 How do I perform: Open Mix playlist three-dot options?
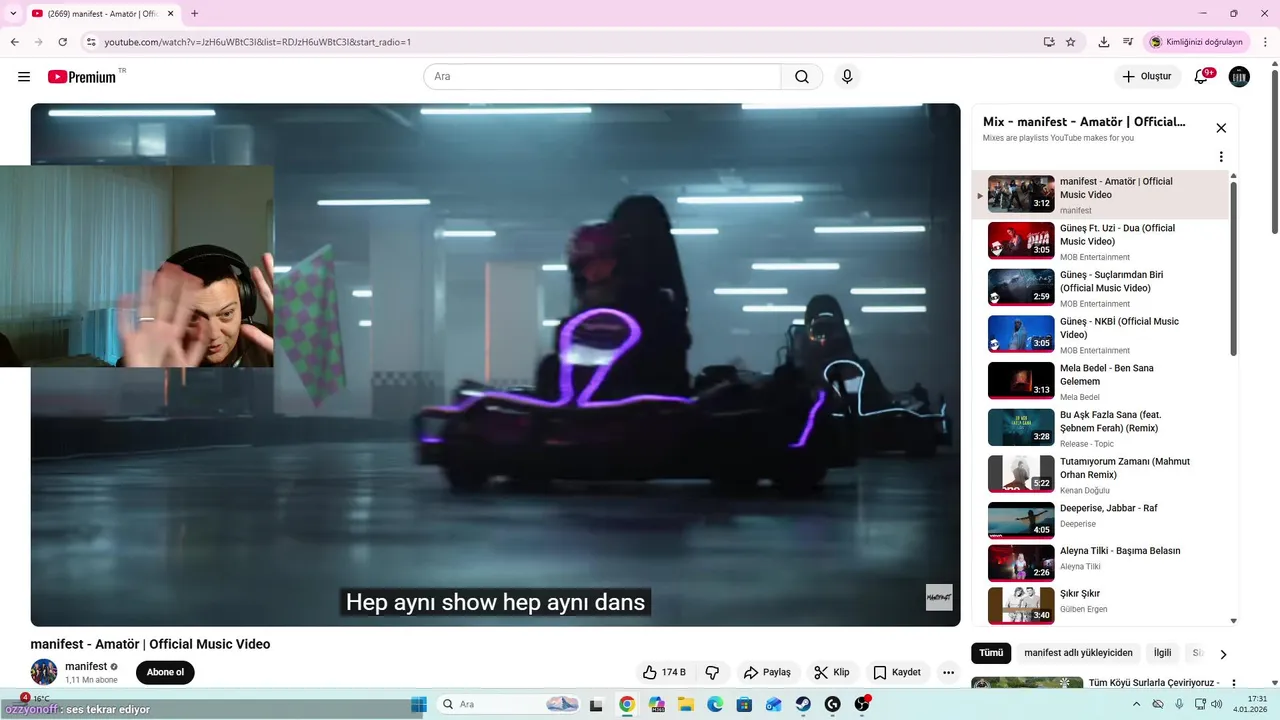tap(1221, 157)
